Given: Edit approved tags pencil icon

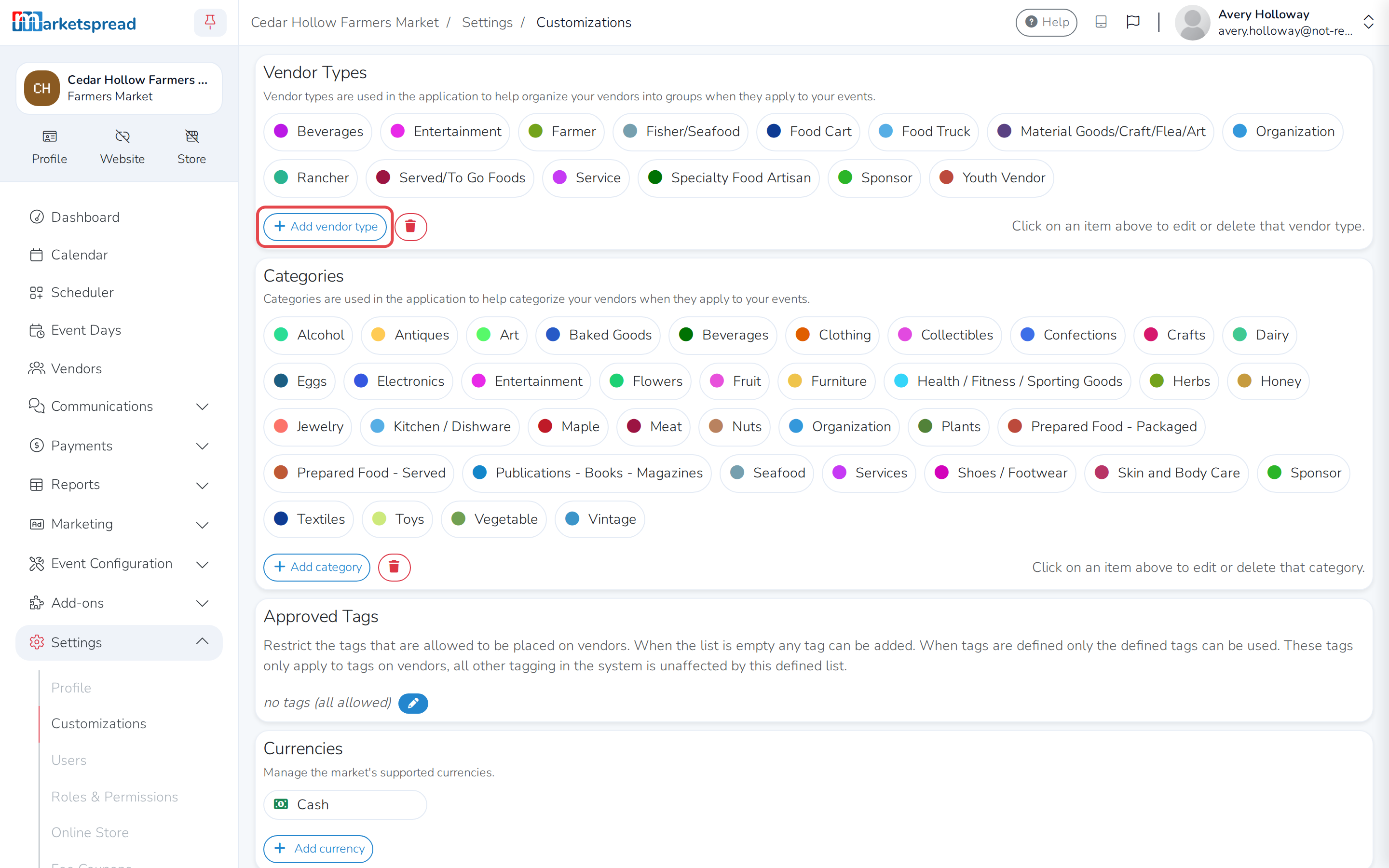Looking at the screenshot, I should tap(413, 703).
